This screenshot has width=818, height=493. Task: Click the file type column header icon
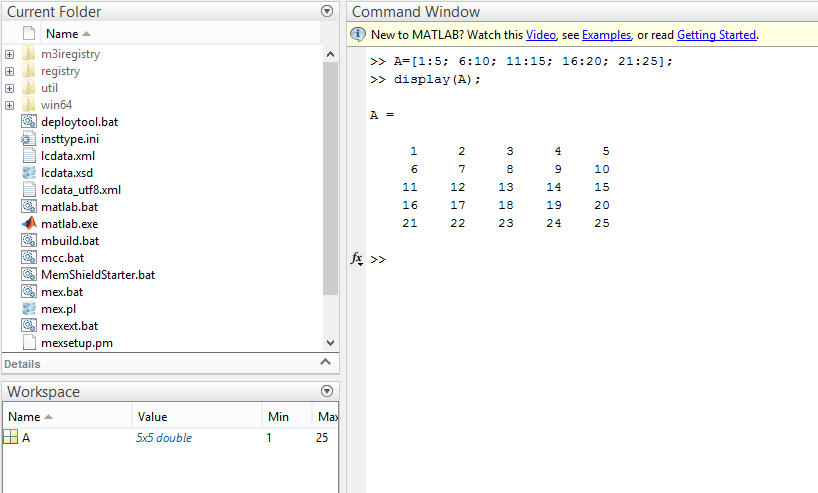pos(29,33)
